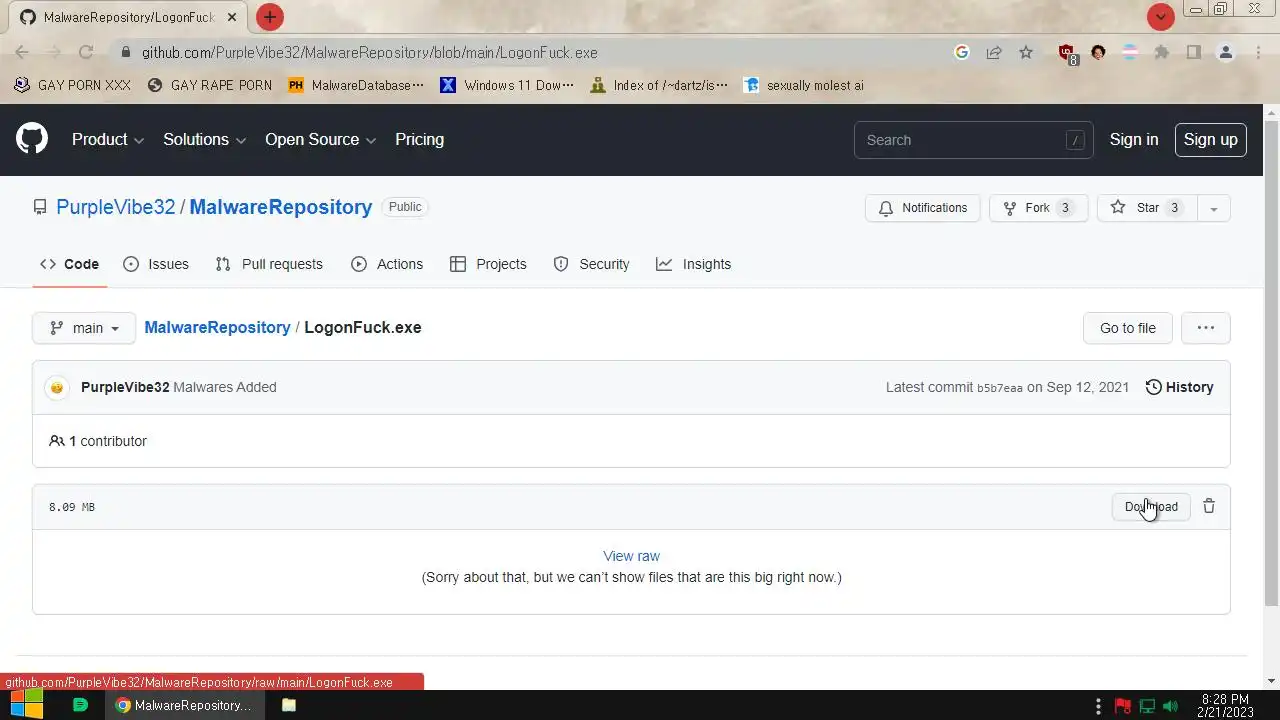
Task: Delete this file with the trash icon
Action: click(x=1209, y=506)
